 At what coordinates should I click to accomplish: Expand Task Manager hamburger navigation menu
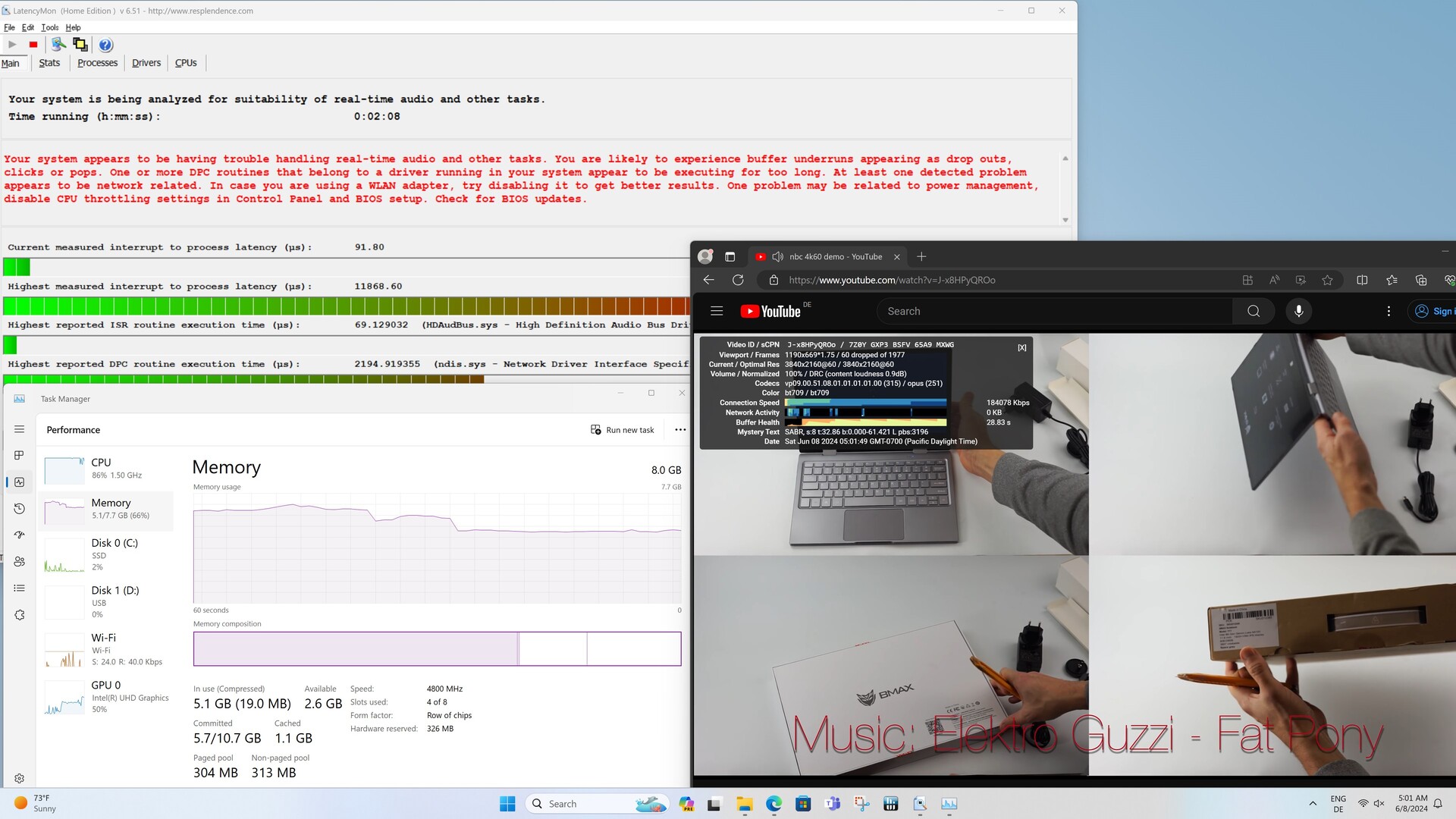click(20, 429)
